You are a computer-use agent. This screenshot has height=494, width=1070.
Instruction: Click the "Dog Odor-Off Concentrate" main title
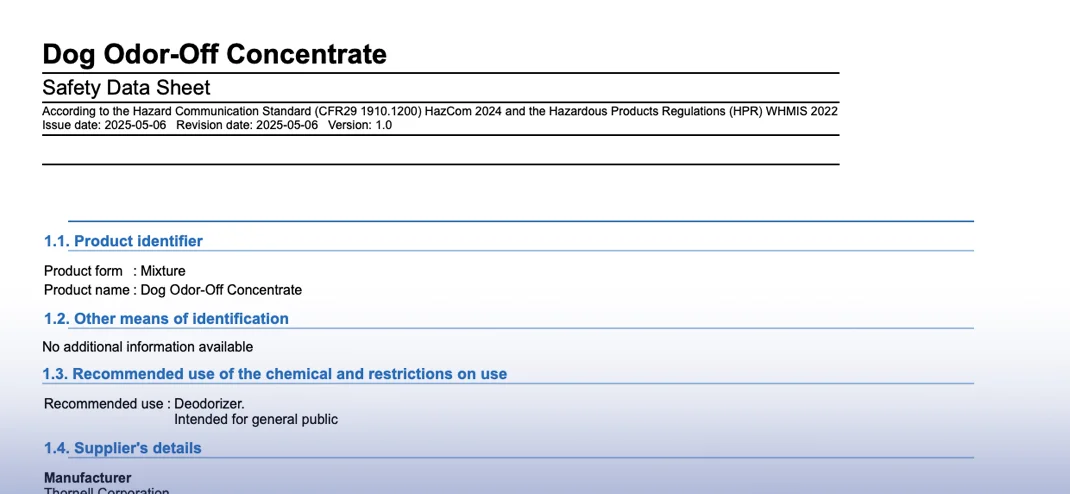(214, 54)
